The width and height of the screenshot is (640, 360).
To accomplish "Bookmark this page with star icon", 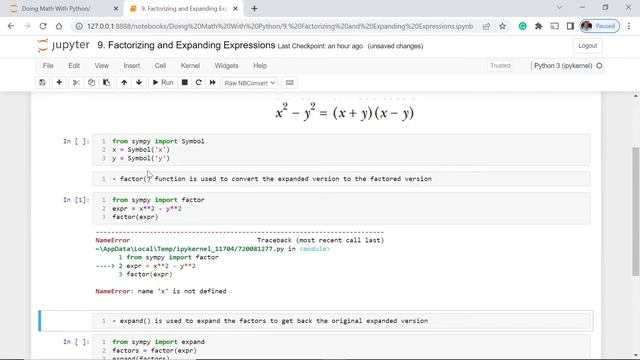I will tap(502, 26).
